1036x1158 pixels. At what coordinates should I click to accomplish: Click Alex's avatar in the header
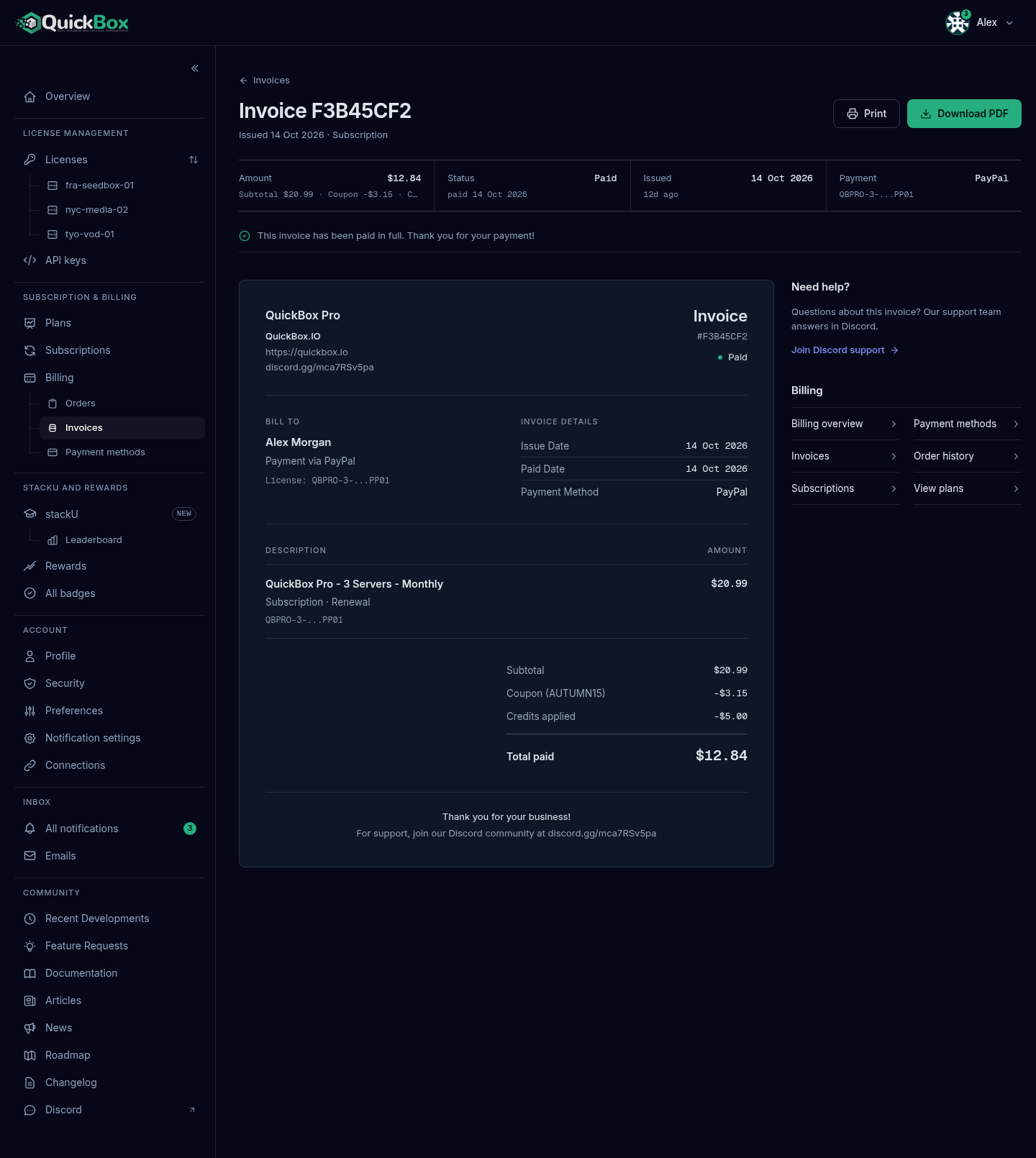[x=958, y=23]
